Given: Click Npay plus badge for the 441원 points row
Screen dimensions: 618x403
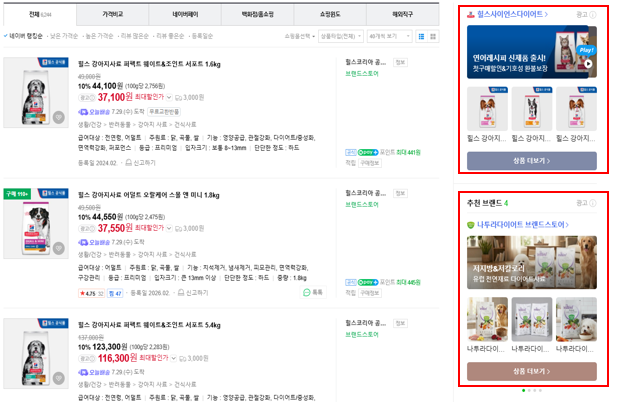Looking at the screenshot, I should pos(368,152).
